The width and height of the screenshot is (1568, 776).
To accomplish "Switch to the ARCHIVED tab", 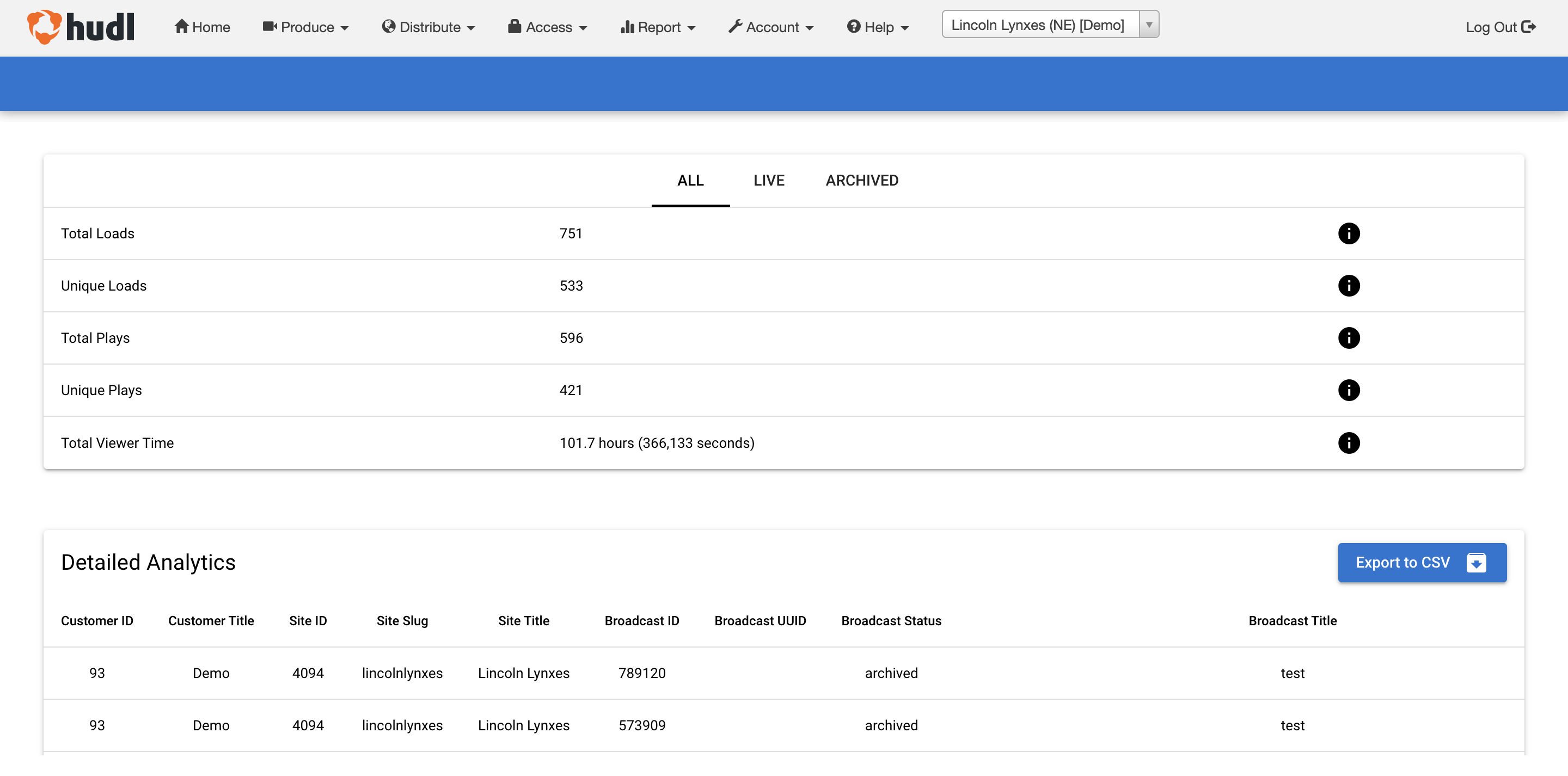I will pos(862,180).
